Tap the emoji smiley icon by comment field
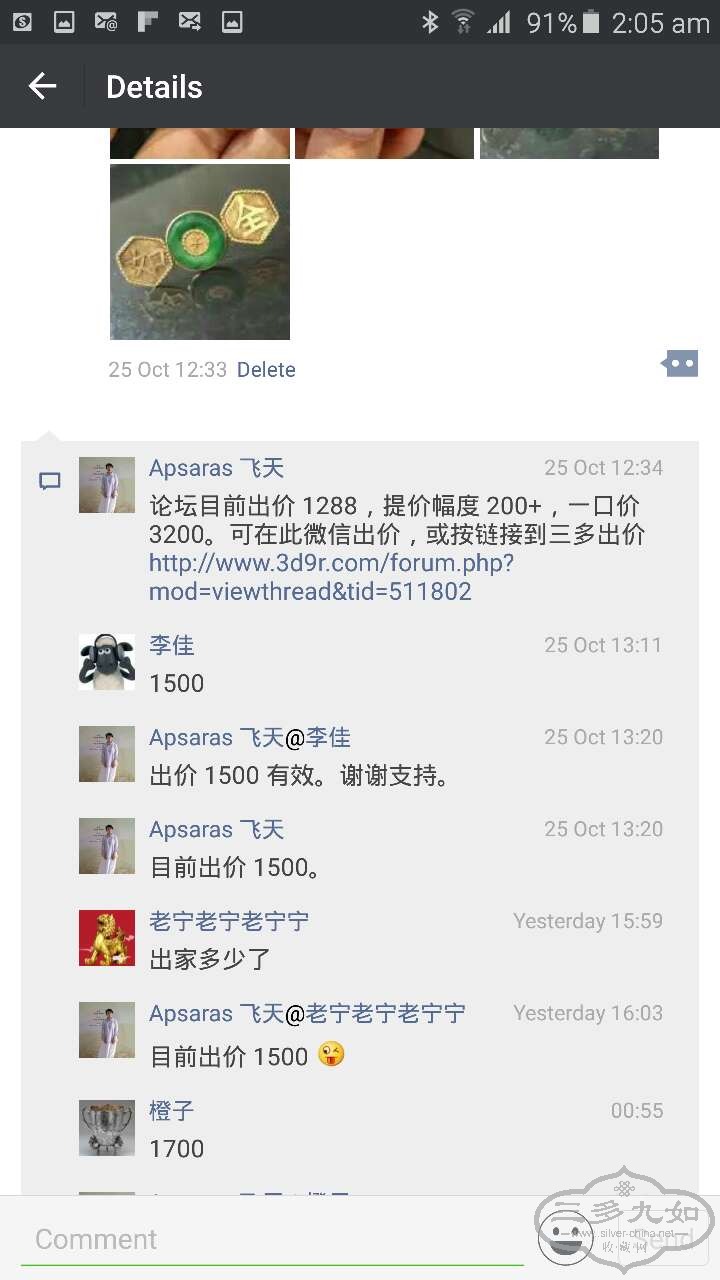Screen dimensions: 720x1280 565,1237
